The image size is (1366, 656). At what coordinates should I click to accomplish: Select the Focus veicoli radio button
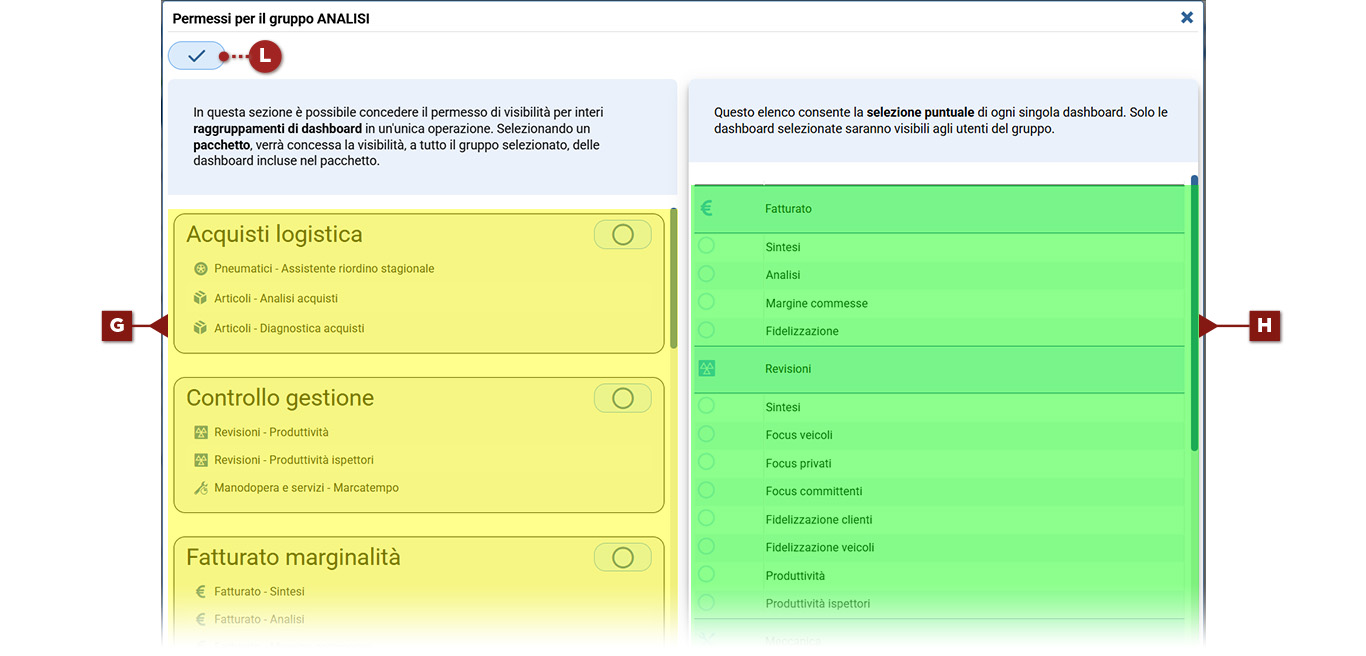click(x=706, y=434)
